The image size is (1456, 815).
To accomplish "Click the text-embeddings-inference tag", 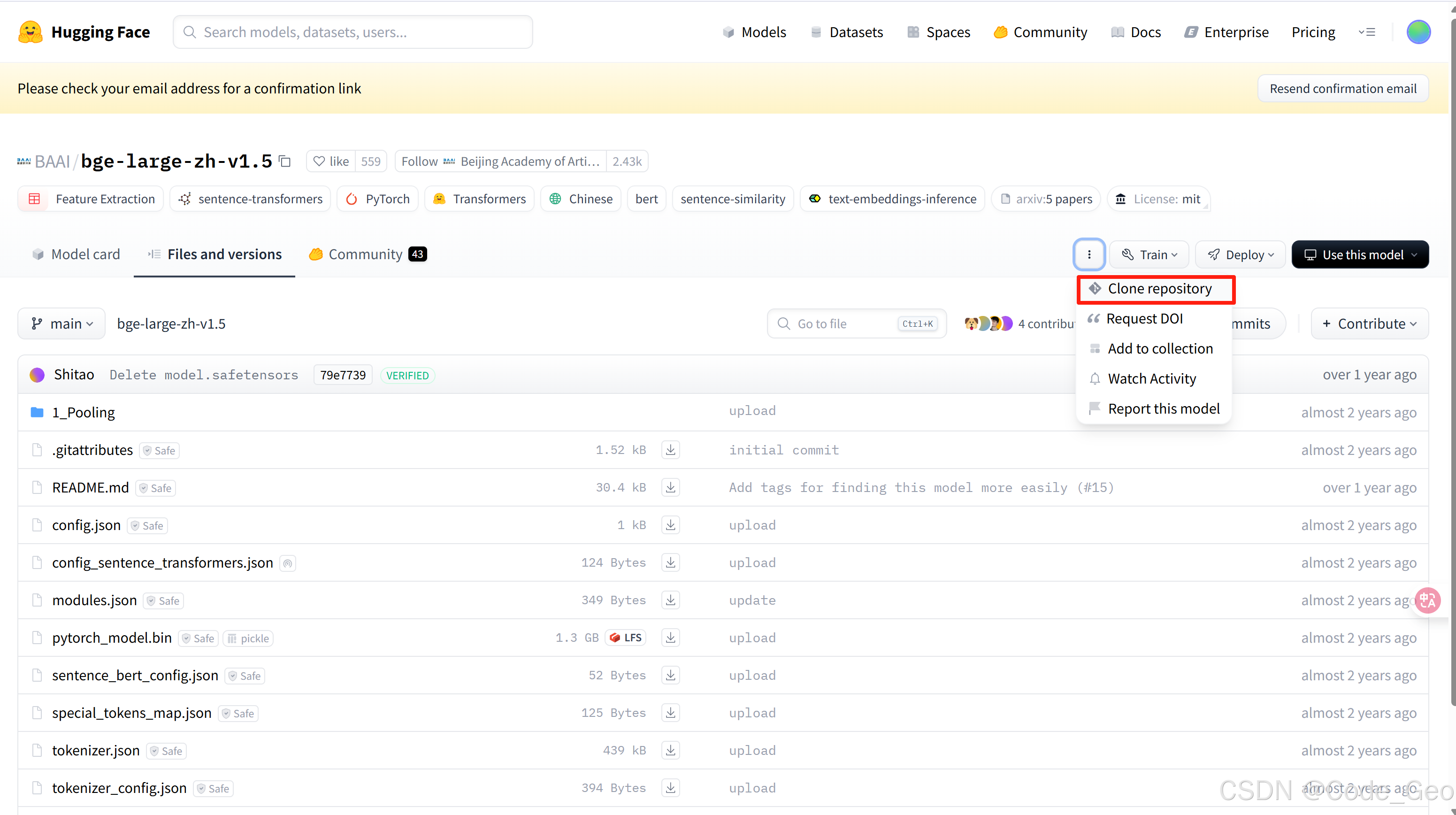I will coord(892,199).
